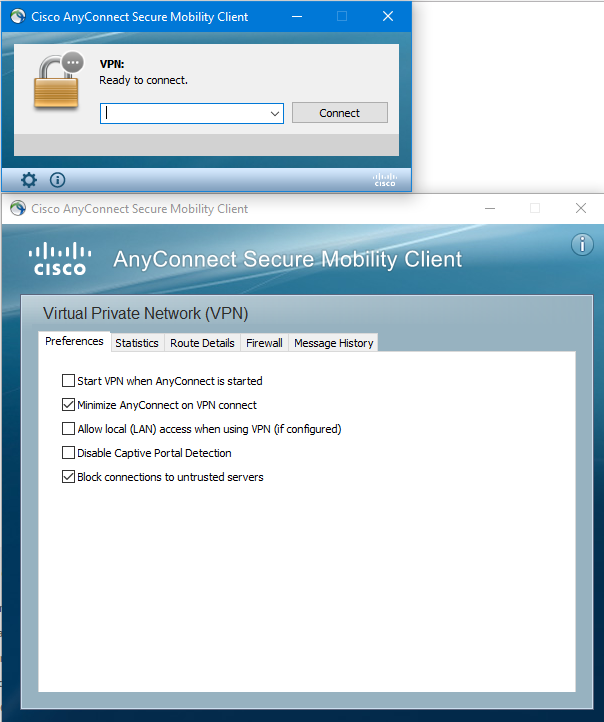Open settings with the gear icon
Screen dimensions: 604x722
(x=29, y=180)
